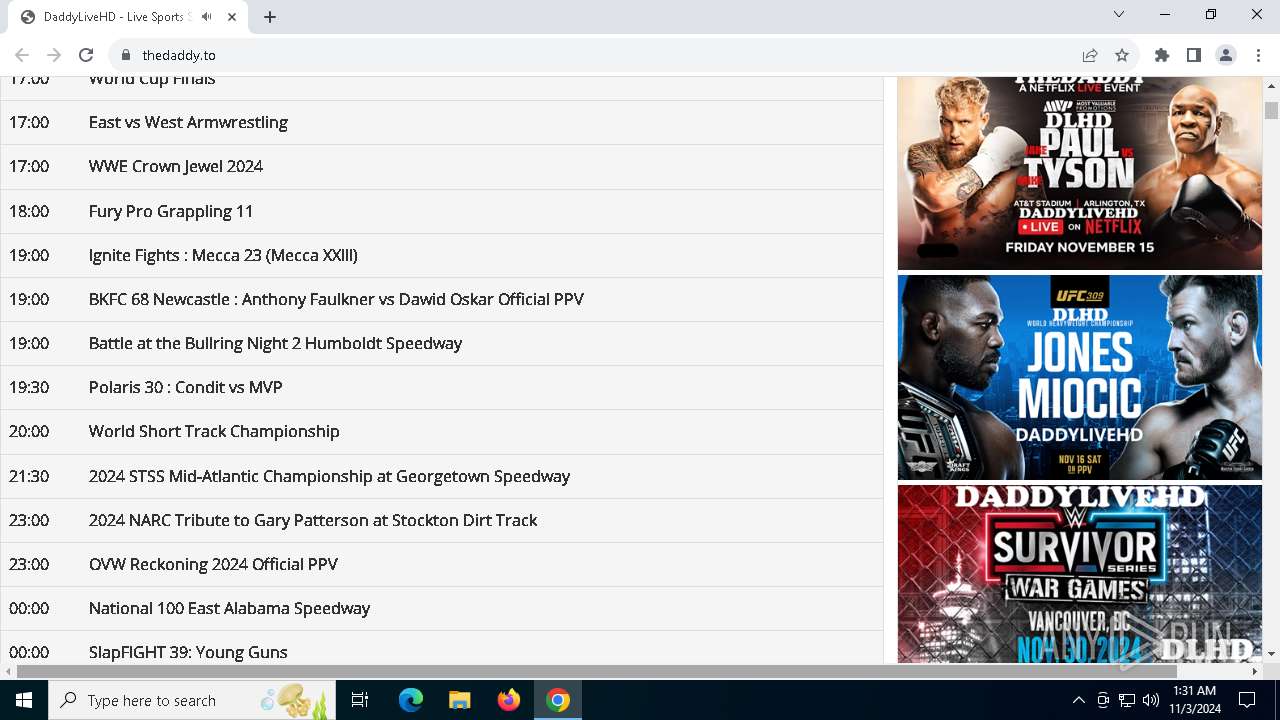Image resolution: width=1280 pixels, height=720 pixels.
Task: Open the taskbar clock and calendar
Action: tap(1194, 700)
